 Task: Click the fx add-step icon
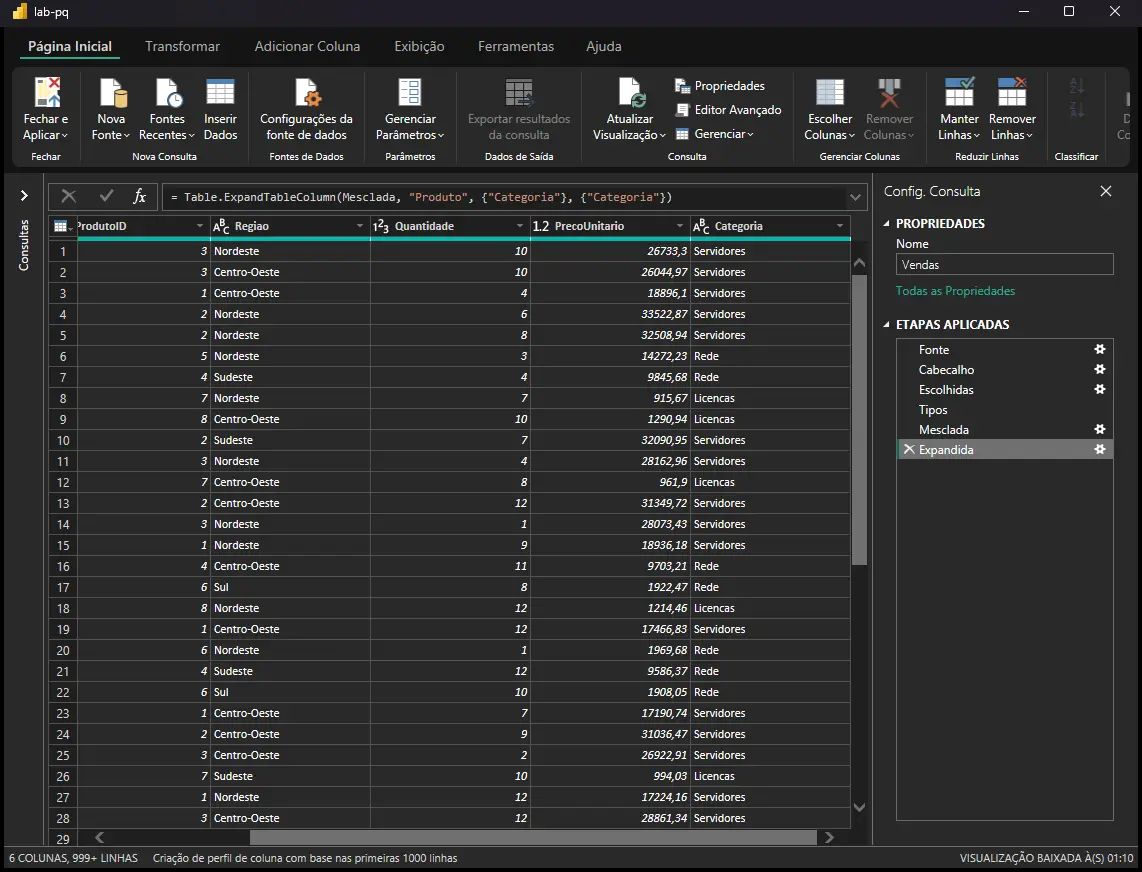point(140,196)
